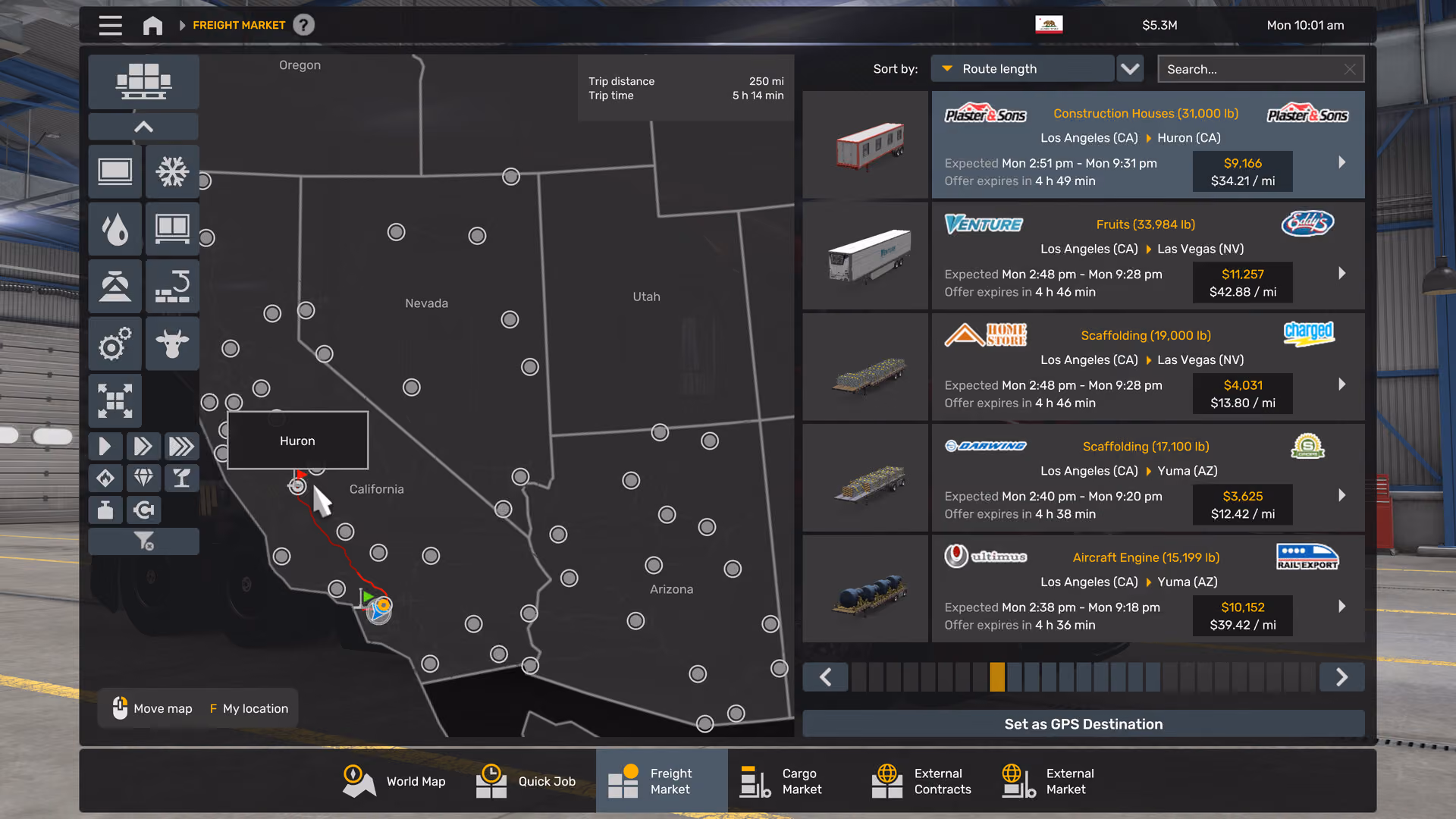Image resolution: width=1456 pixels, height=819 pixels.
Task: Toggle the hazardous flammable cargo filter
Action: (x=105, y=478)
